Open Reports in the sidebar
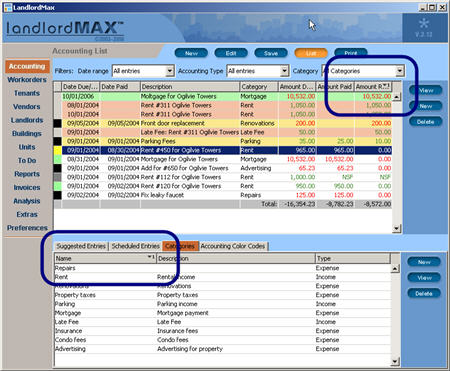Viewport: 450px width, 371px height. pyautogui.click(x=27, y=174)
